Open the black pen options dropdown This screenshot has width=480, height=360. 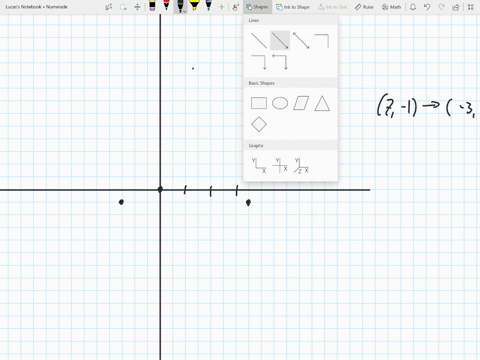pos(184,11)
